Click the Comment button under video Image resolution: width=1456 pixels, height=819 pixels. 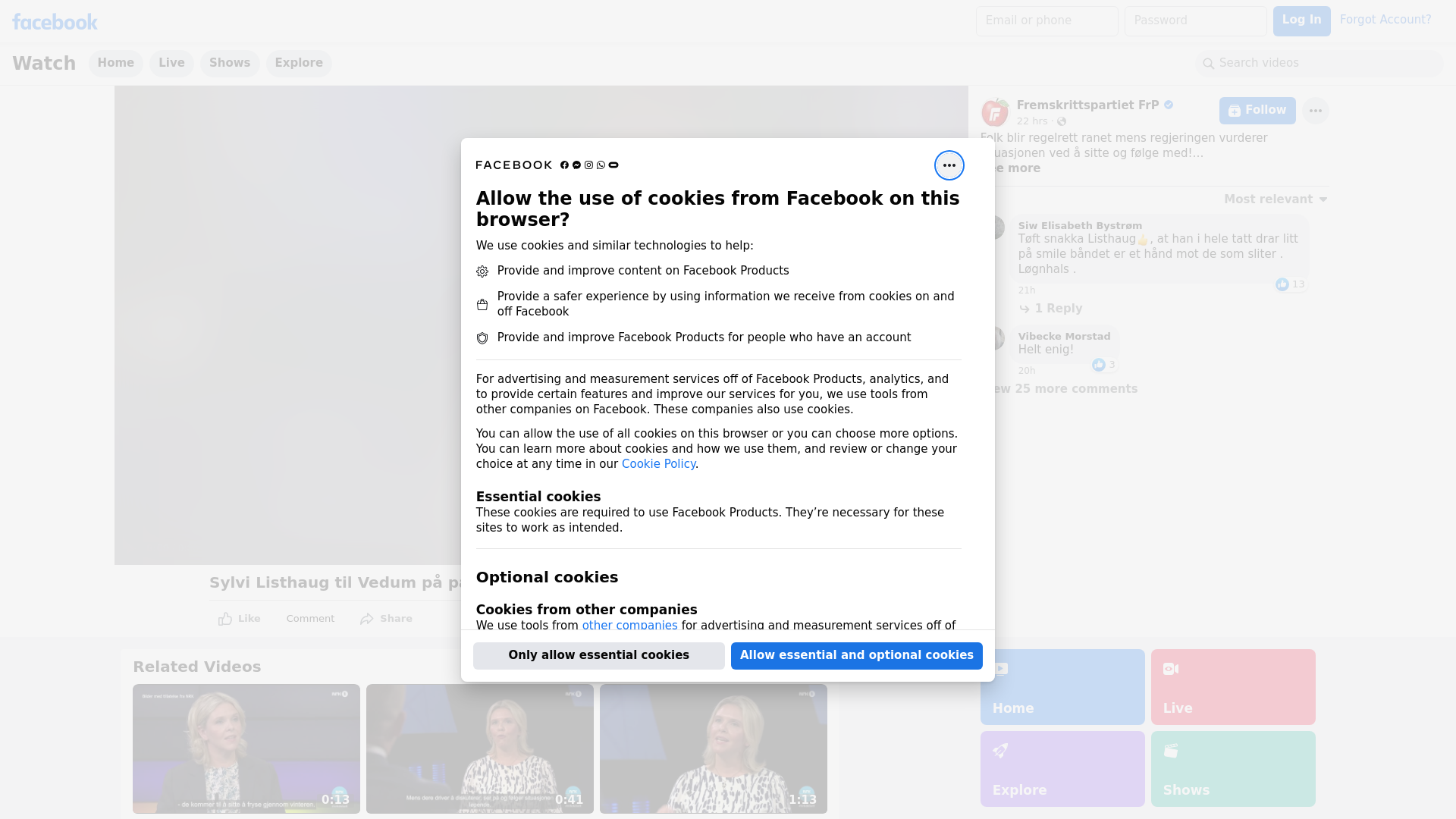click(310, 619)
